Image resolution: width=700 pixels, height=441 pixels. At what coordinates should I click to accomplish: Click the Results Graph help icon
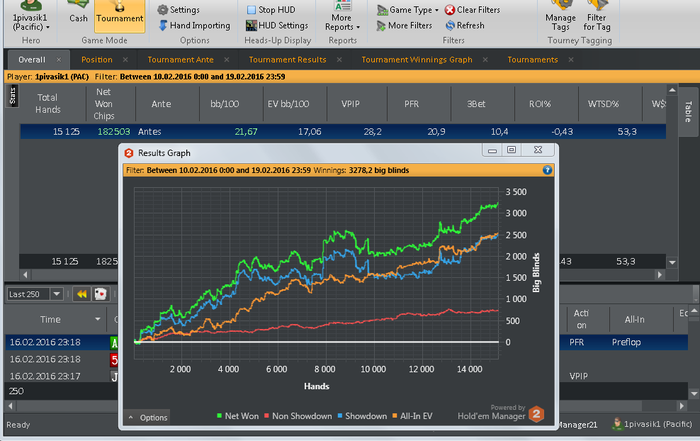pos(547,170)
